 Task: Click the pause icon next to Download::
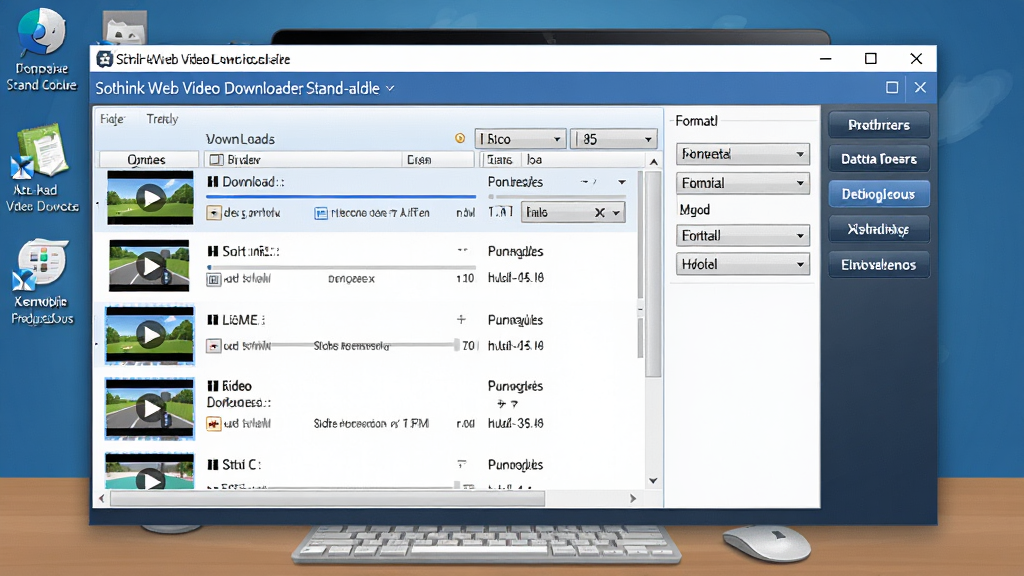coord(212,182)
